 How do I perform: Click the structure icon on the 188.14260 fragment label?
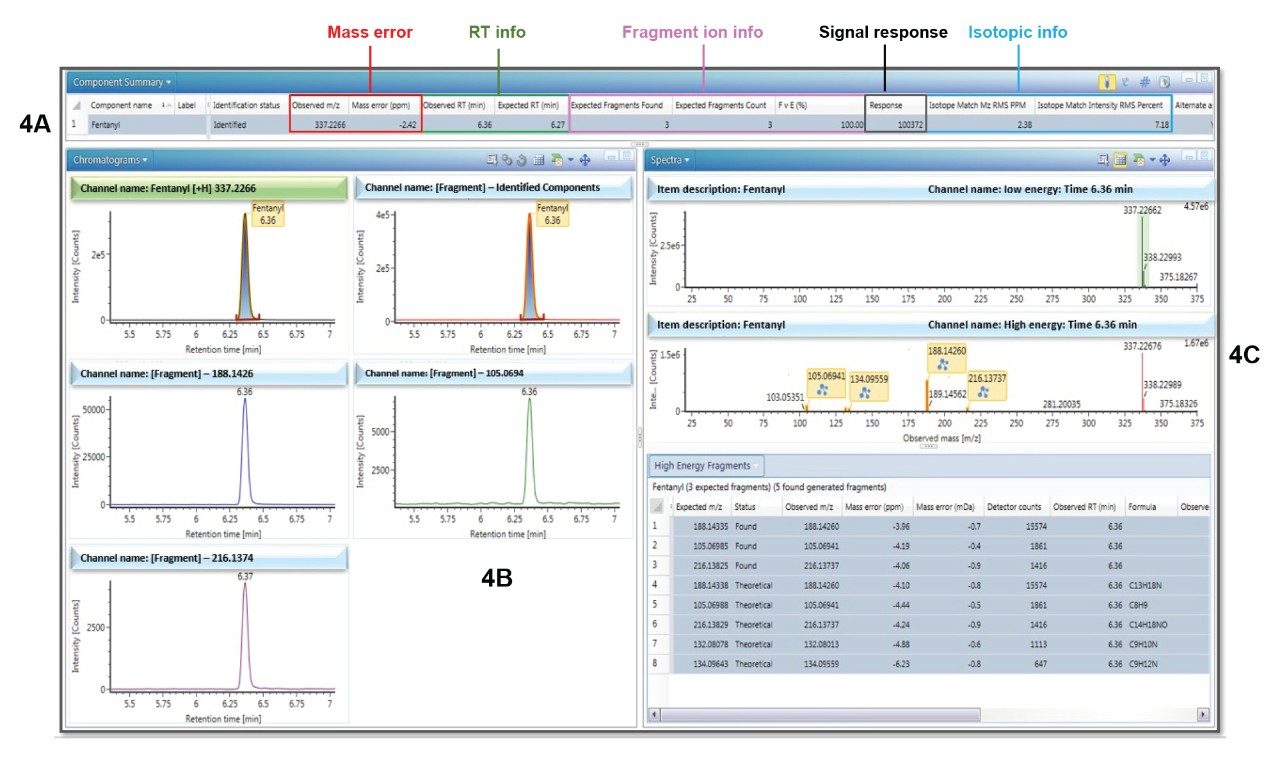[941, 366]
